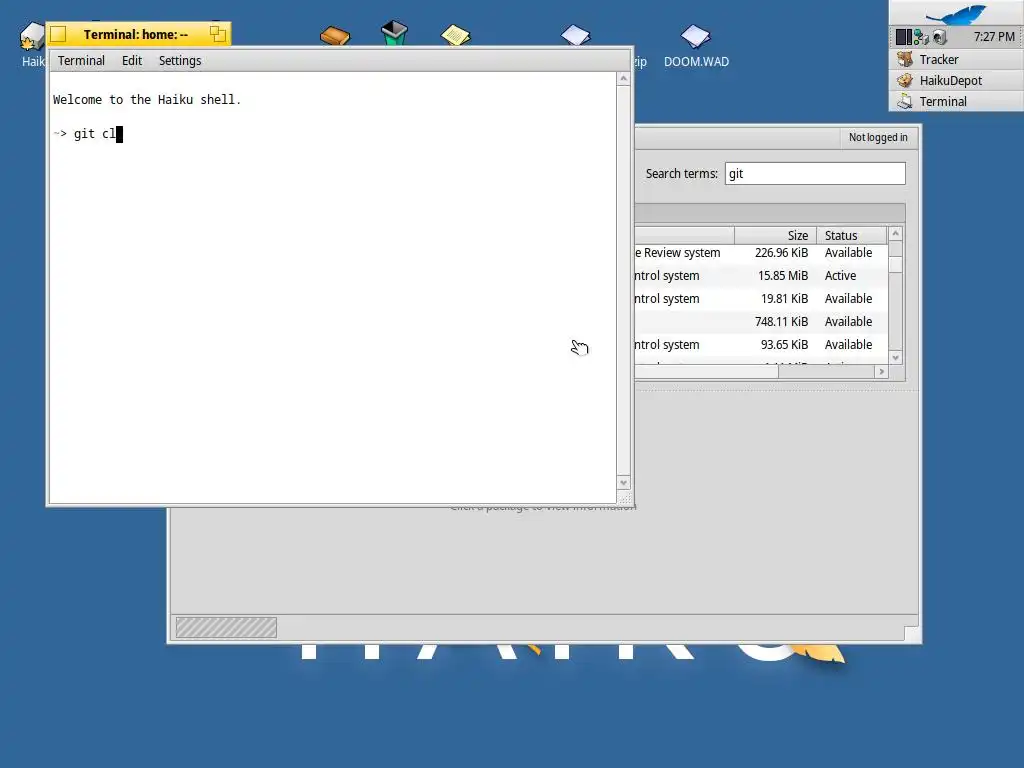Open the yellow notes document desktop icon
The image size is (1024, 768).
click(455, 35)
